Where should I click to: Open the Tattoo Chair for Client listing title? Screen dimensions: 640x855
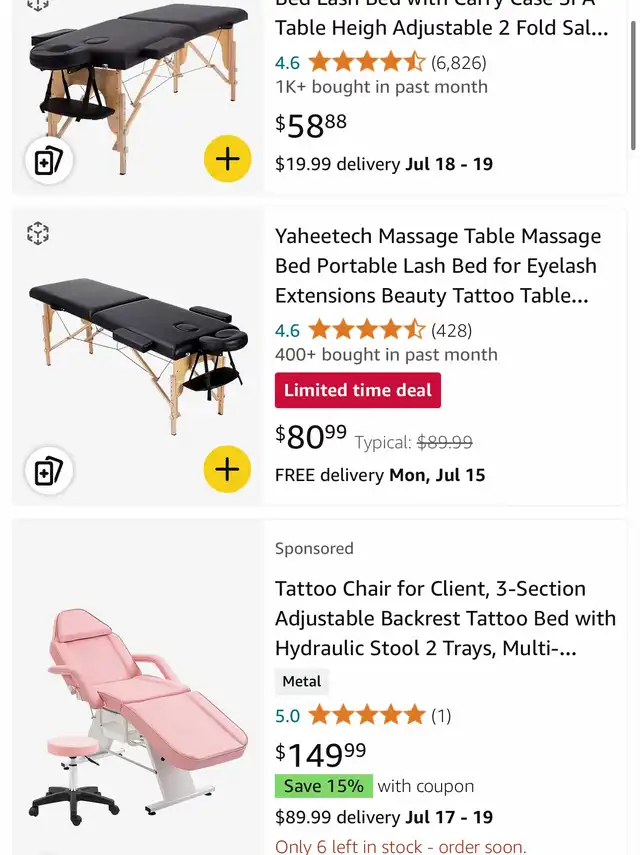445,618
